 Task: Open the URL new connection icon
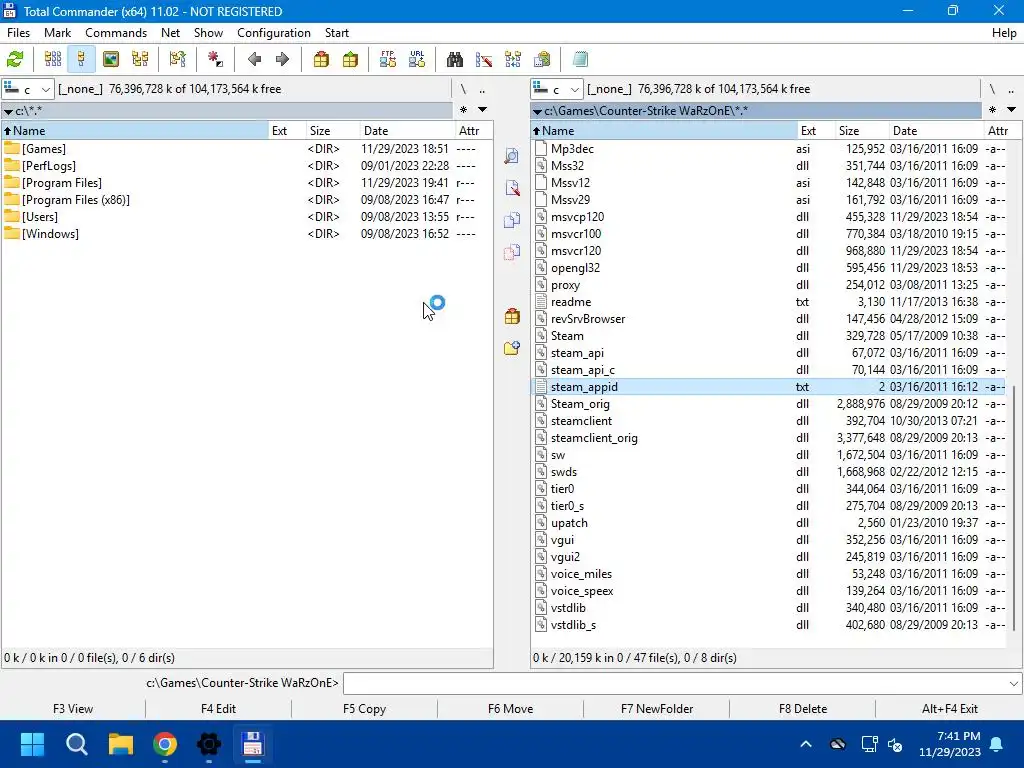417,59
